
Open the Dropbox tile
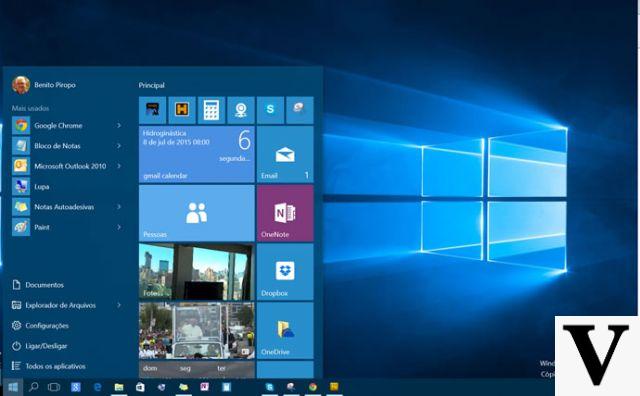(285, 271)
